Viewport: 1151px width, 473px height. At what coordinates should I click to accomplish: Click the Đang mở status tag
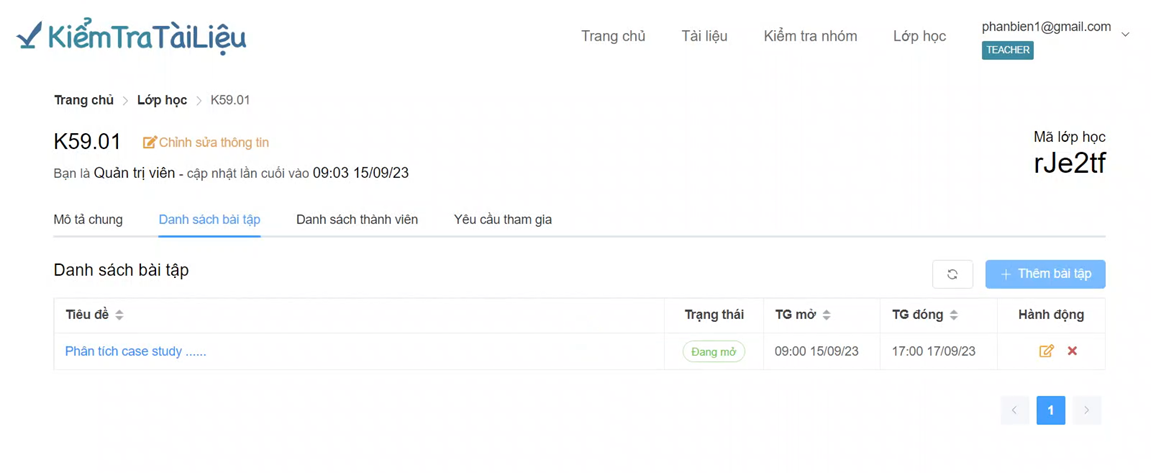pyautogui.click(x=714, y=352)
